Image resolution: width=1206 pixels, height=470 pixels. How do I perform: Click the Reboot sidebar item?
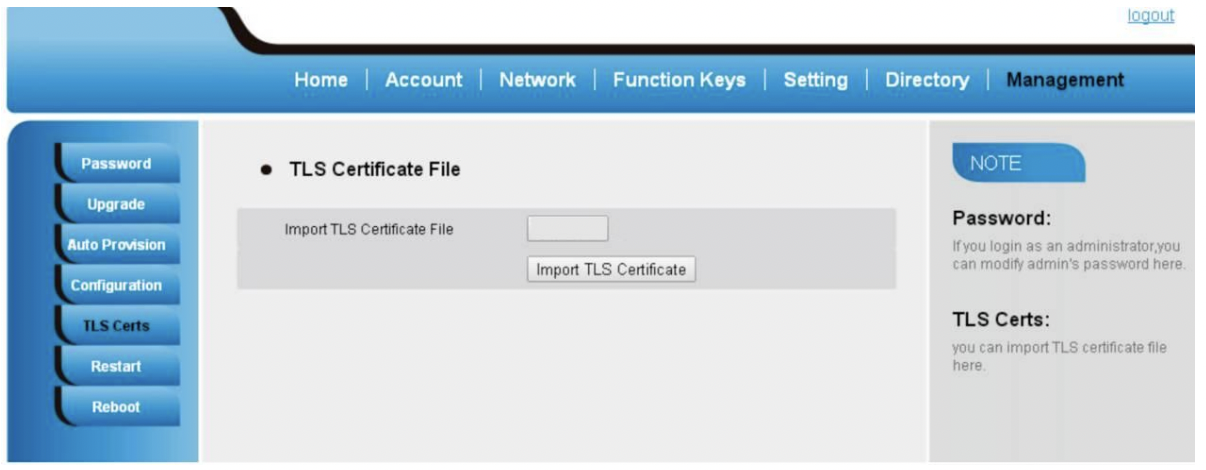tap(116, 407)
